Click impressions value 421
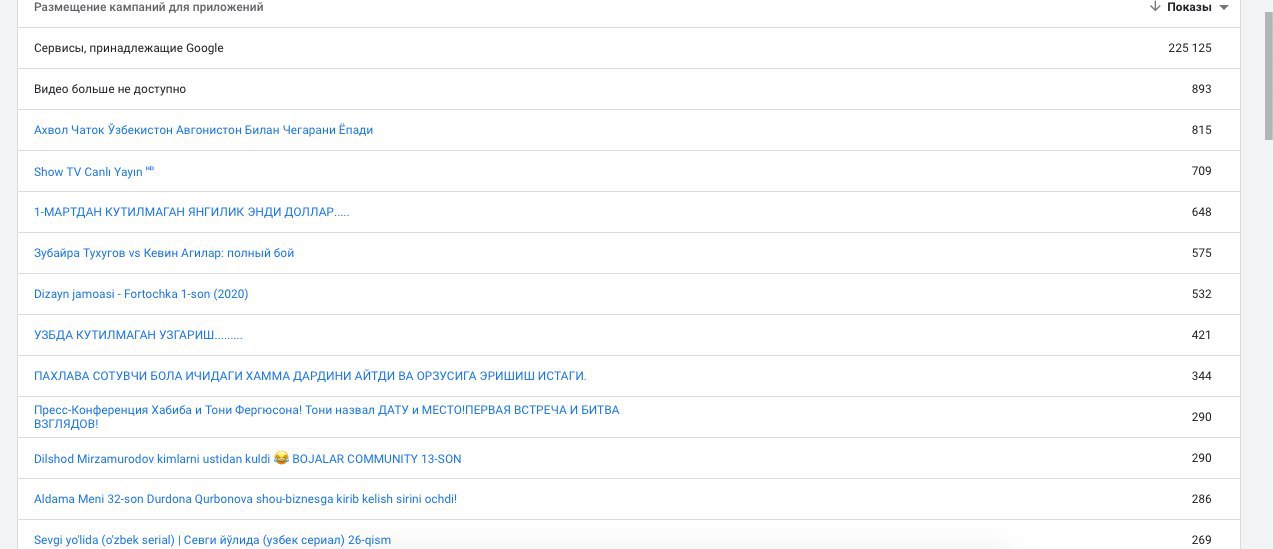This screenshot has width=1273, height=549. (1201, 335)
